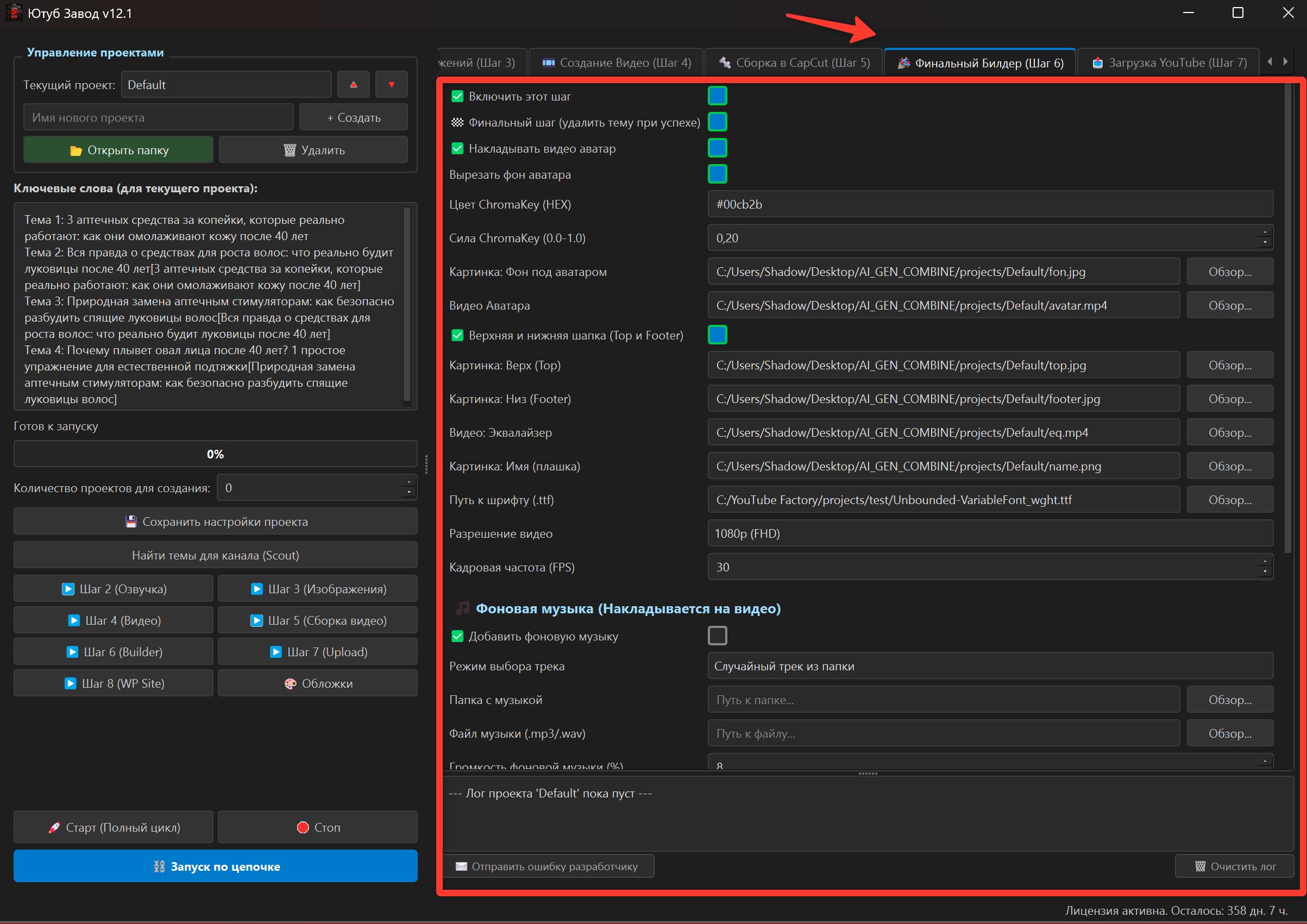1307x924 pixels.
Task: Click the settings panel vertical scrollbar
Action: click(x=1288, y=319)
